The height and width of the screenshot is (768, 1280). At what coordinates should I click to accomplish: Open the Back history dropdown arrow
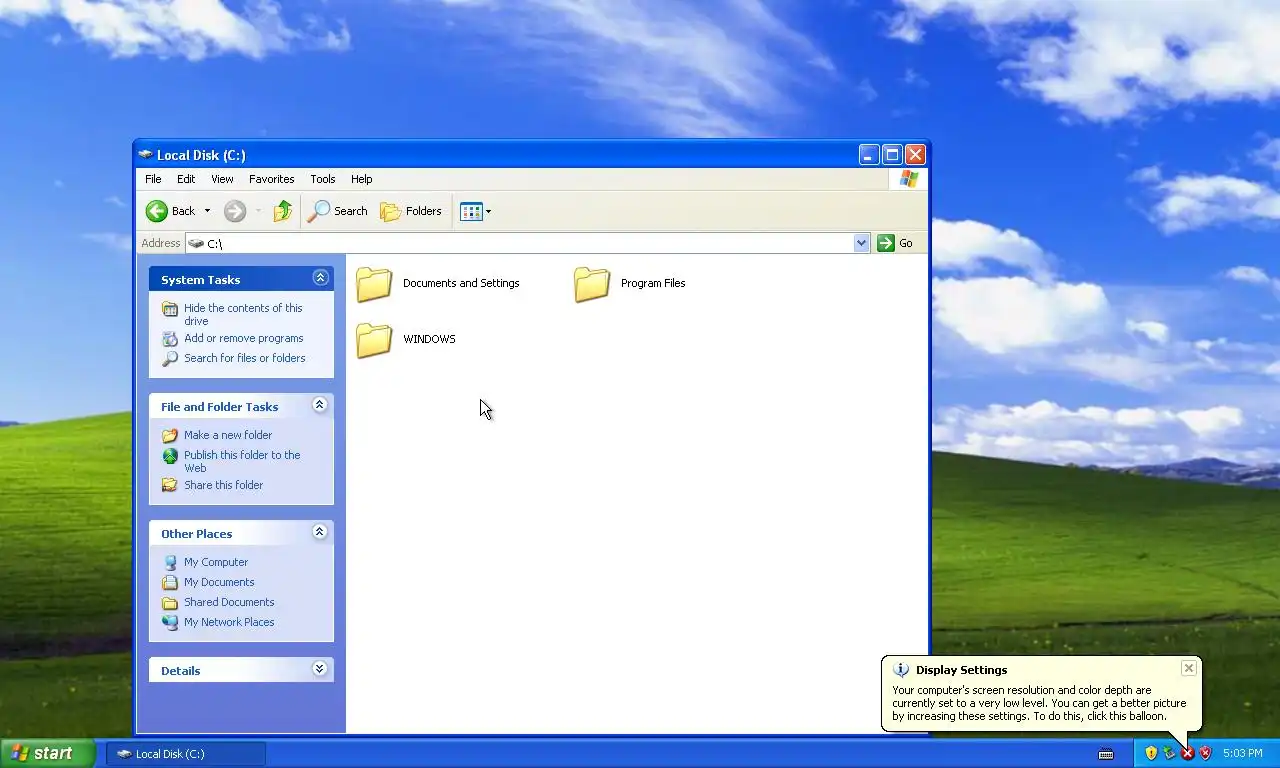(207, 211)
